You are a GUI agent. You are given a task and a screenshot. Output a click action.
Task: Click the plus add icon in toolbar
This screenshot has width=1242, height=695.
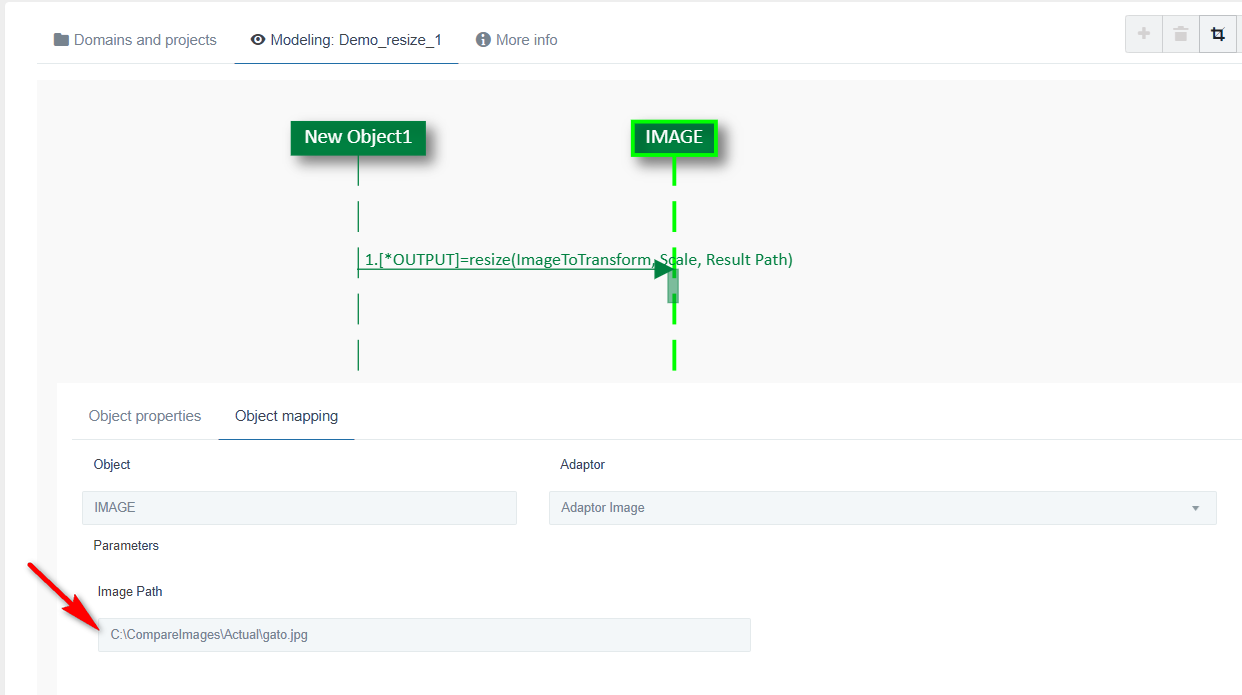pos(1144,34)
